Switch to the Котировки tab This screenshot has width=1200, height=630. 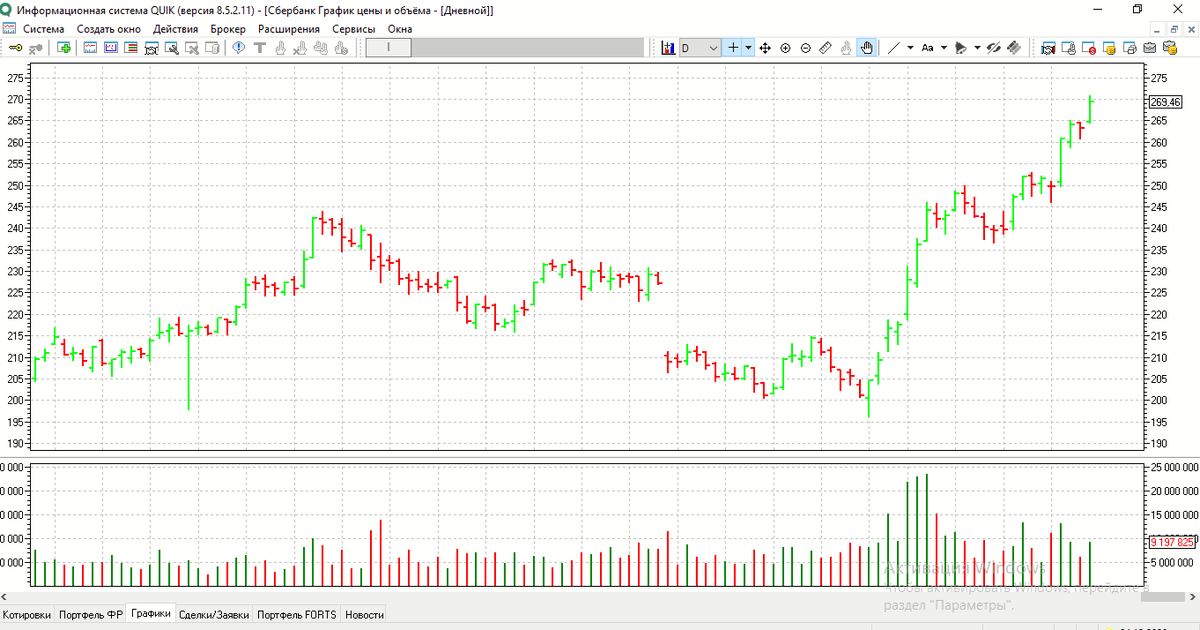pyautogui.click(x=27, y=614)
